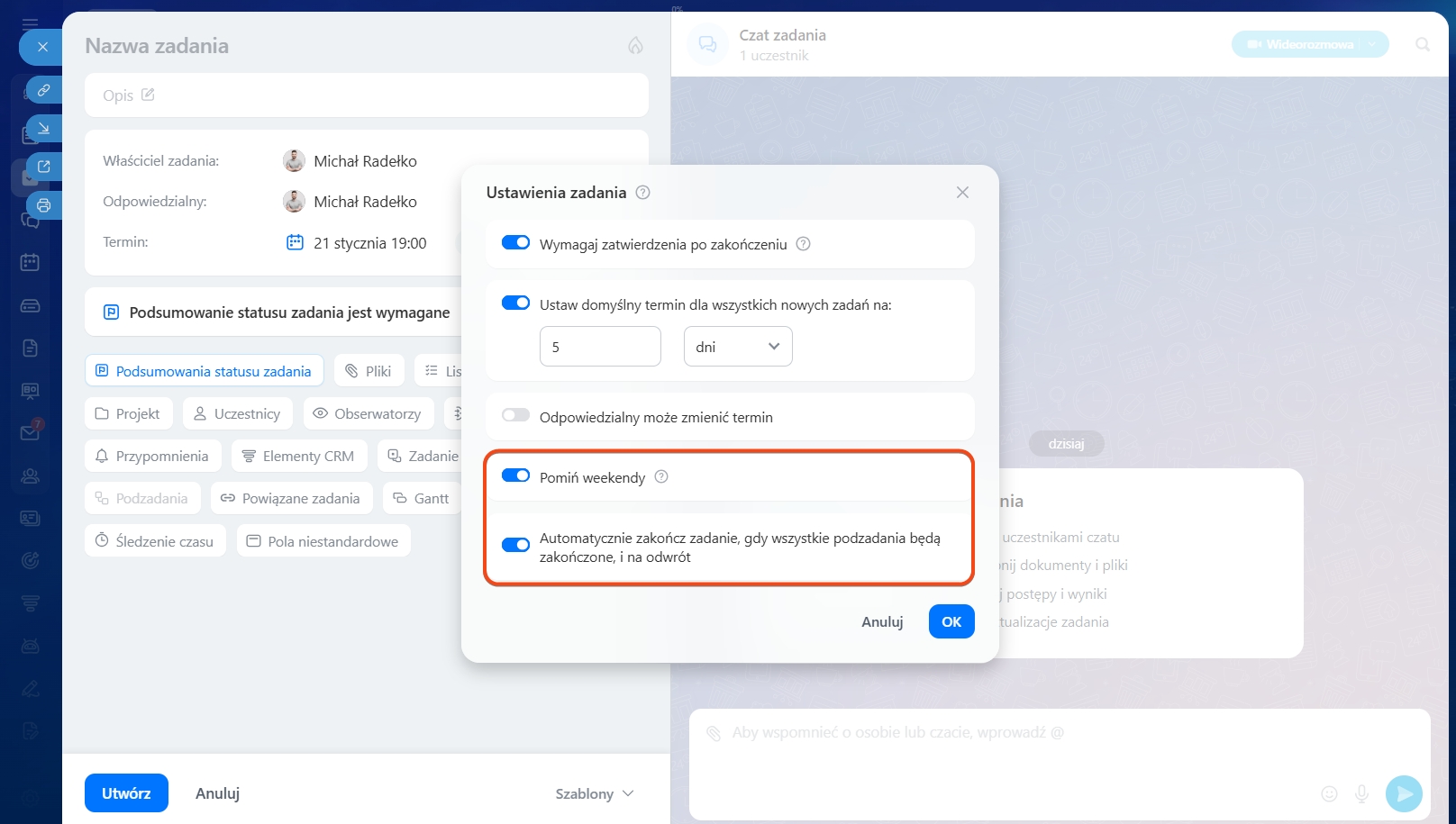Enable Odpowiedzialny może zmienić termin toggle
The image size is (1456, 824).
pyautogui.click(x=515, y=415)
